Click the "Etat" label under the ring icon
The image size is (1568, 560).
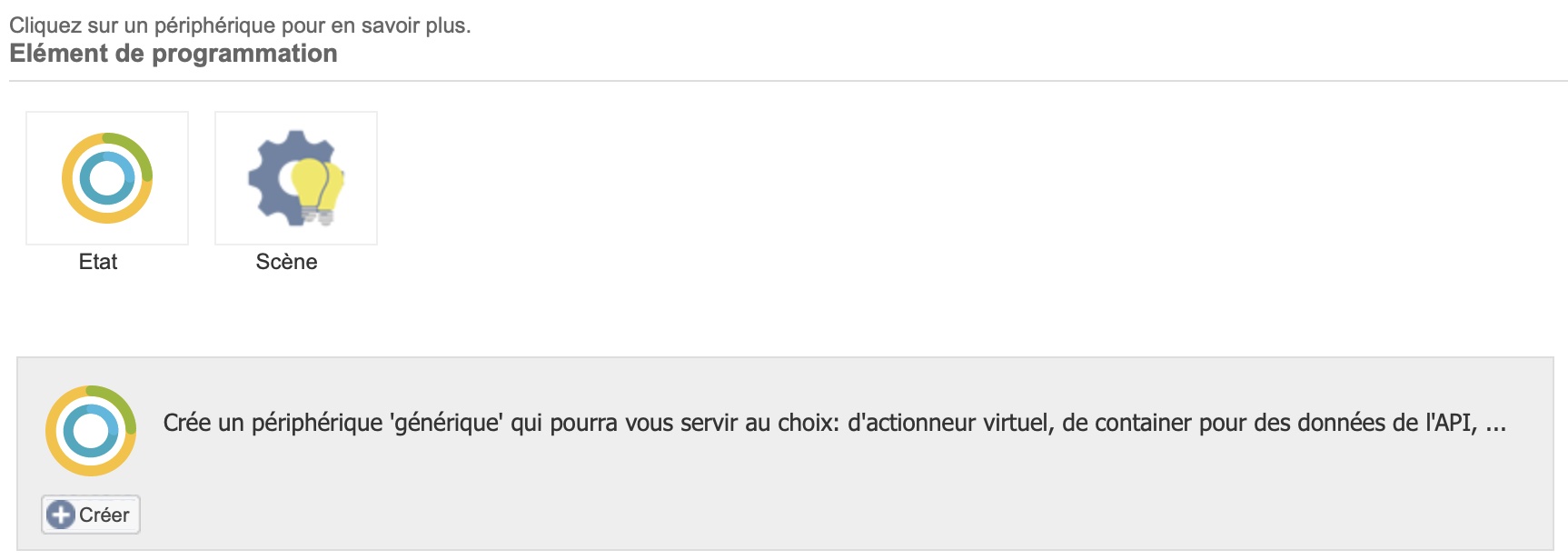pos(98,262)
